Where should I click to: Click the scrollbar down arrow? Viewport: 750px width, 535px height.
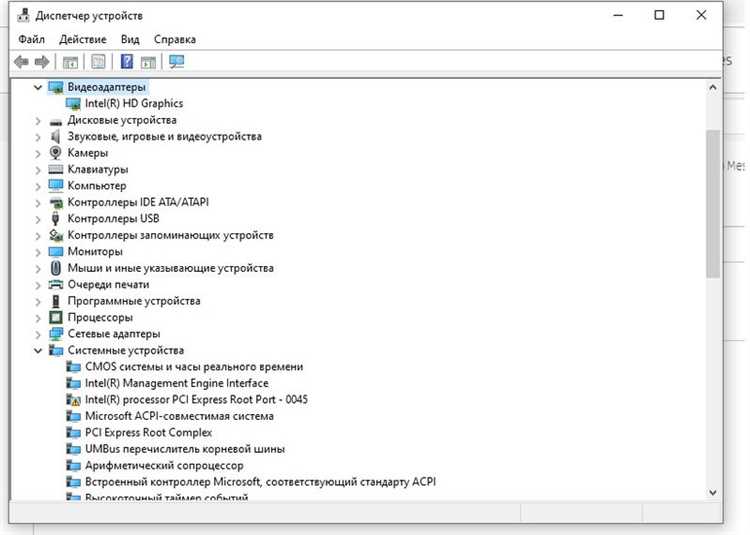coord(713,492)
